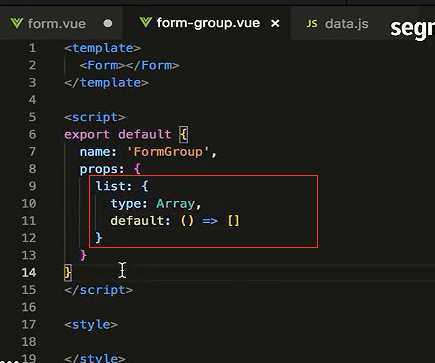435x363 pixels.
Task: Click line number 1 in gutter
Action: click(x=32, y=48)
